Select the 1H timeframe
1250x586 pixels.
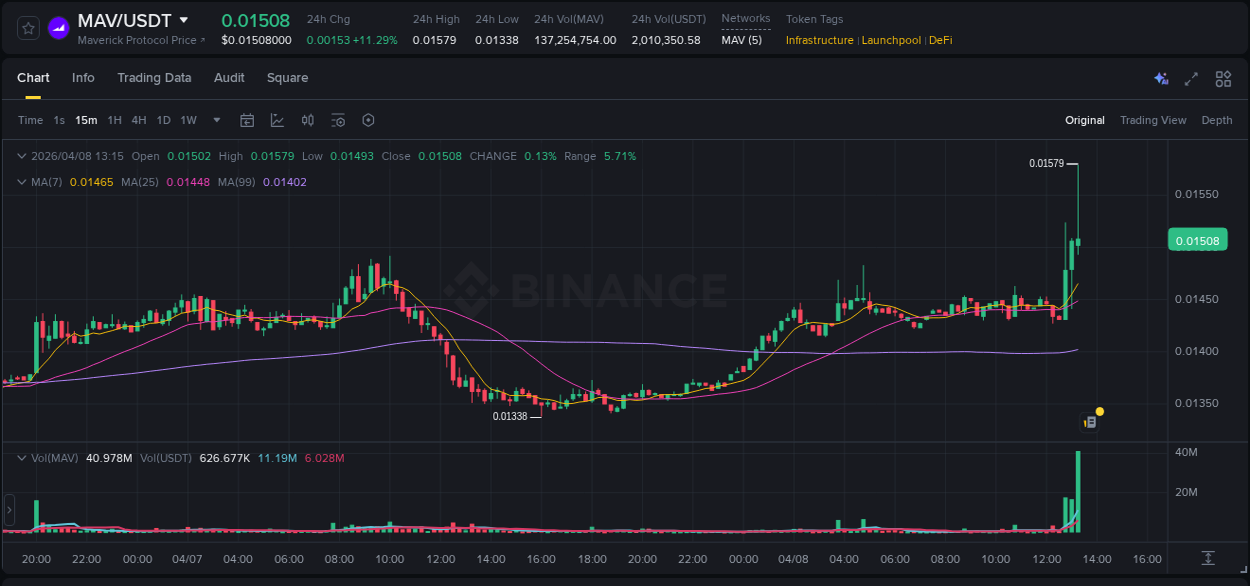pyautogui.click(x=116, y=120)
